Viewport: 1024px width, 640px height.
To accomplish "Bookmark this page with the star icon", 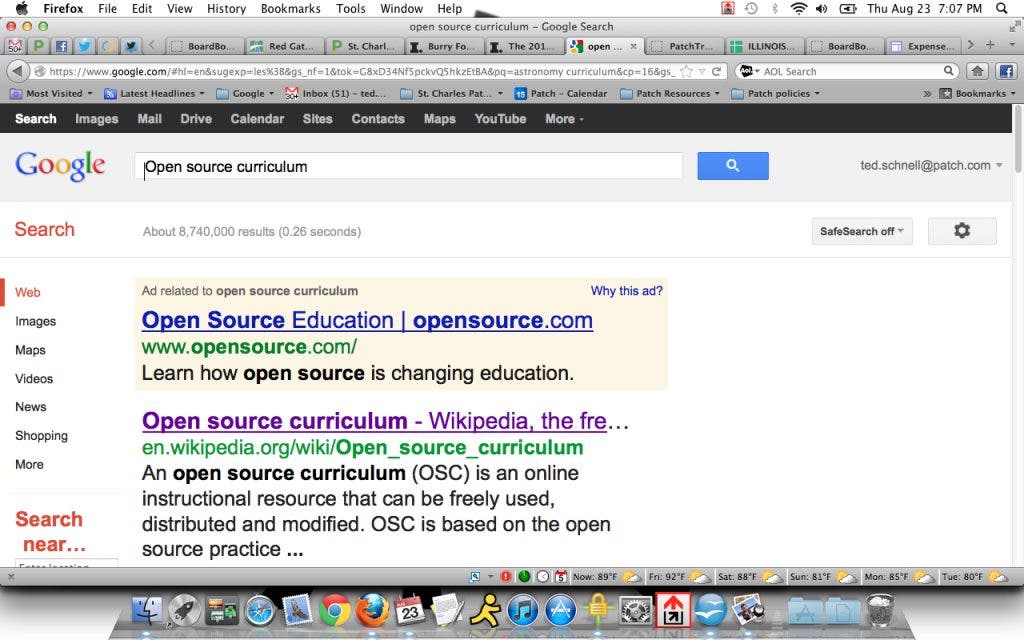I will [686, 71].
